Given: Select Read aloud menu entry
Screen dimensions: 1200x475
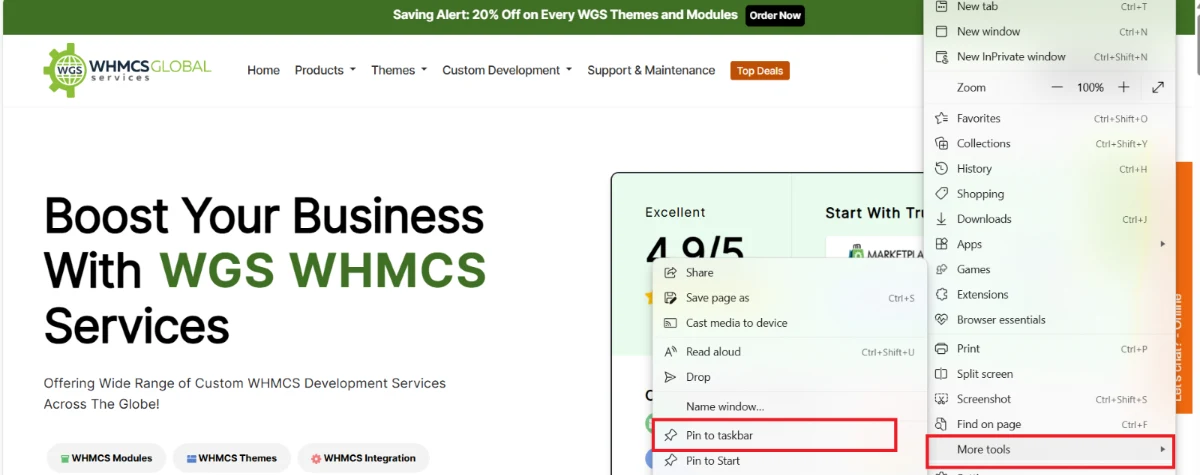Looking at the screenshot, I should pyautogui.click(x=790, y=352).
